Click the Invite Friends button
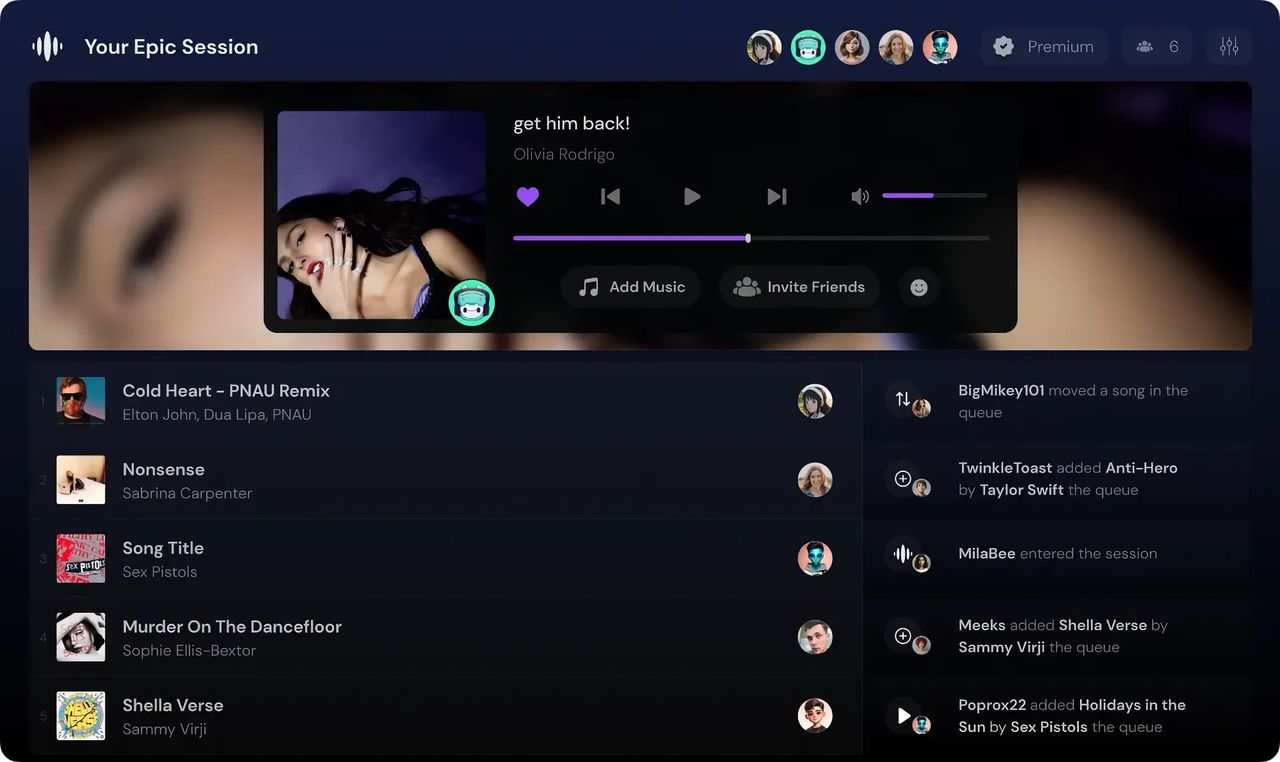1280x762 pixels. tap(799, 287)
